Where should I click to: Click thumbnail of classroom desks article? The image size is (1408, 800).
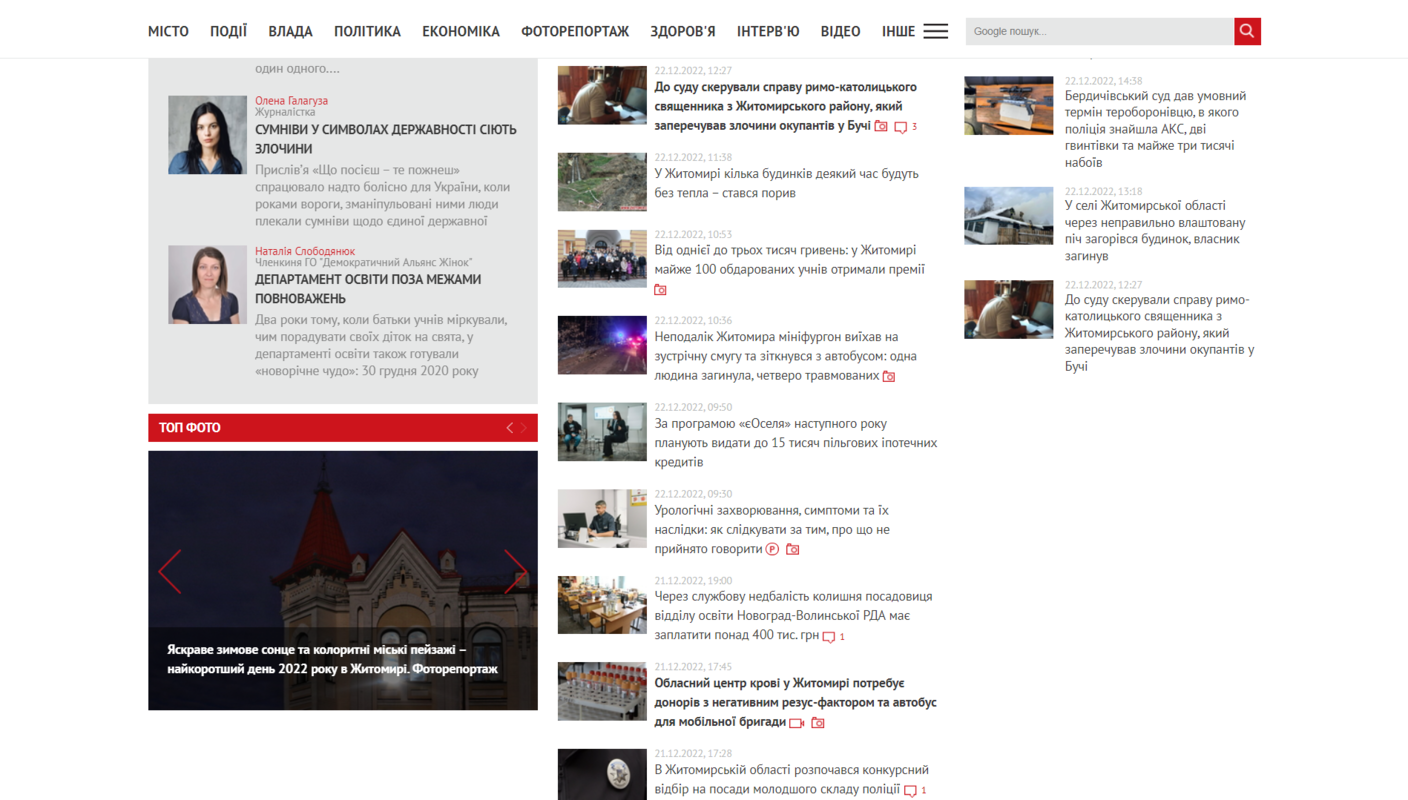602,605
